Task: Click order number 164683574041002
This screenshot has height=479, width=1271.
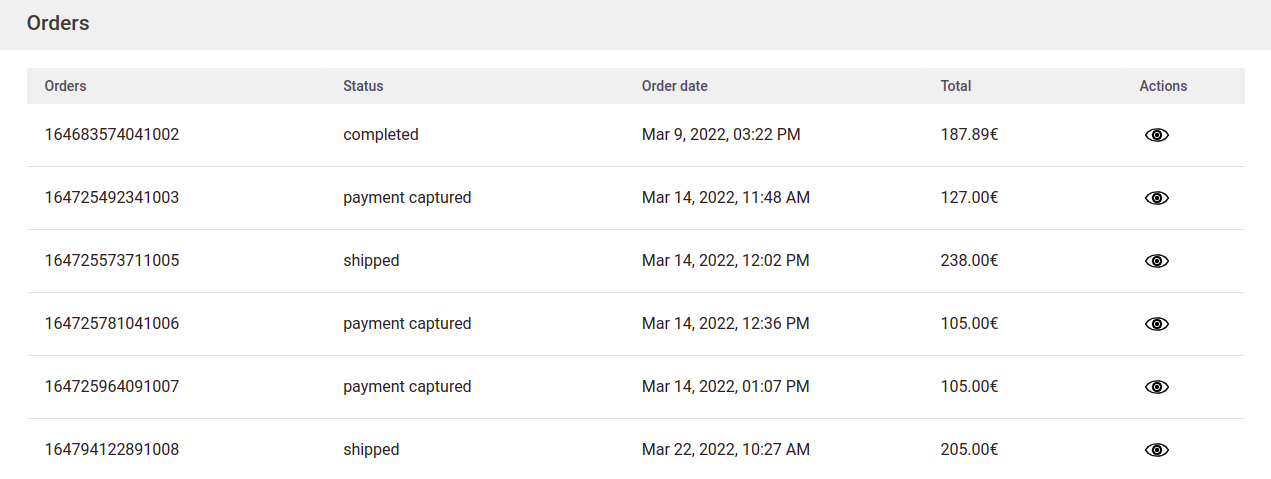Action: coord(112,134)
